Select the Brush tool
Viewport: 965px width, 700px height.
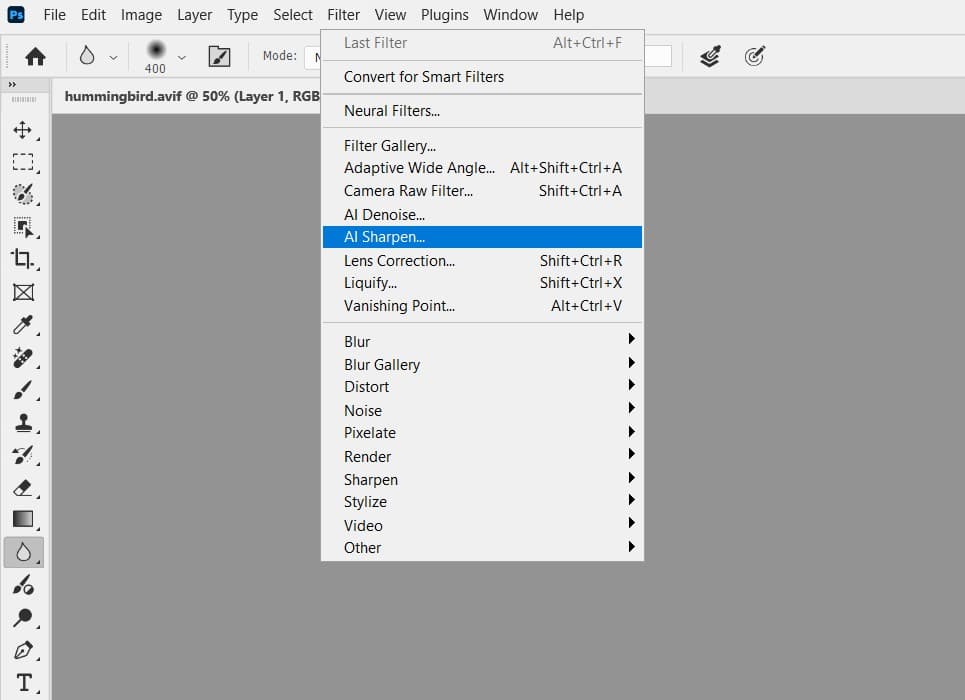23,390
